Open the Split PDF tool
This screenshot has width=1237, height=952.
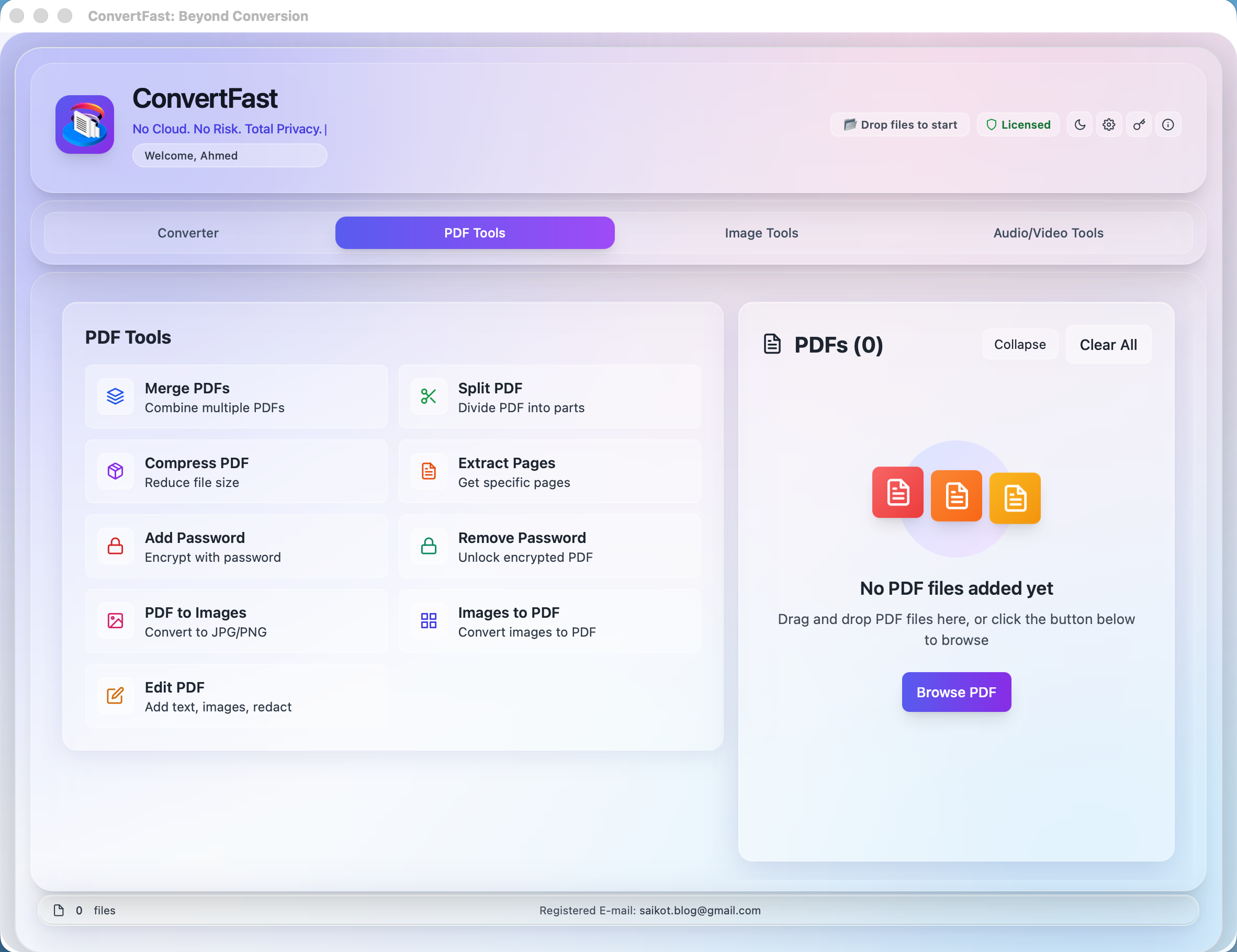[x=549, y=396]
